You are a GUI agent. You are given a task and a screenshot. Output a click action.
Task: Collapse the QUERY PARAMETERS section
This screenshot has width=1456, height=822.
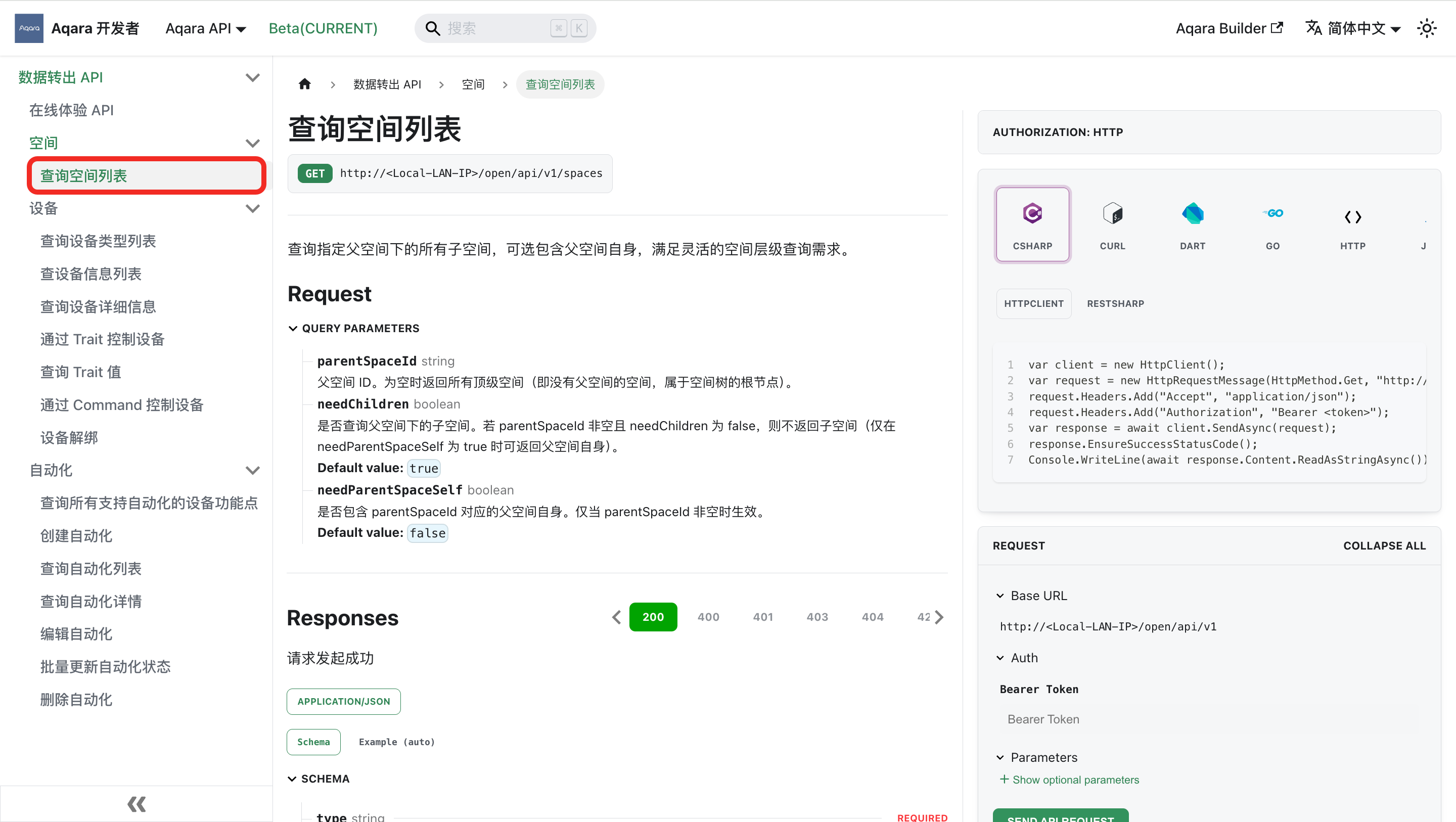[x=354, y=329]
